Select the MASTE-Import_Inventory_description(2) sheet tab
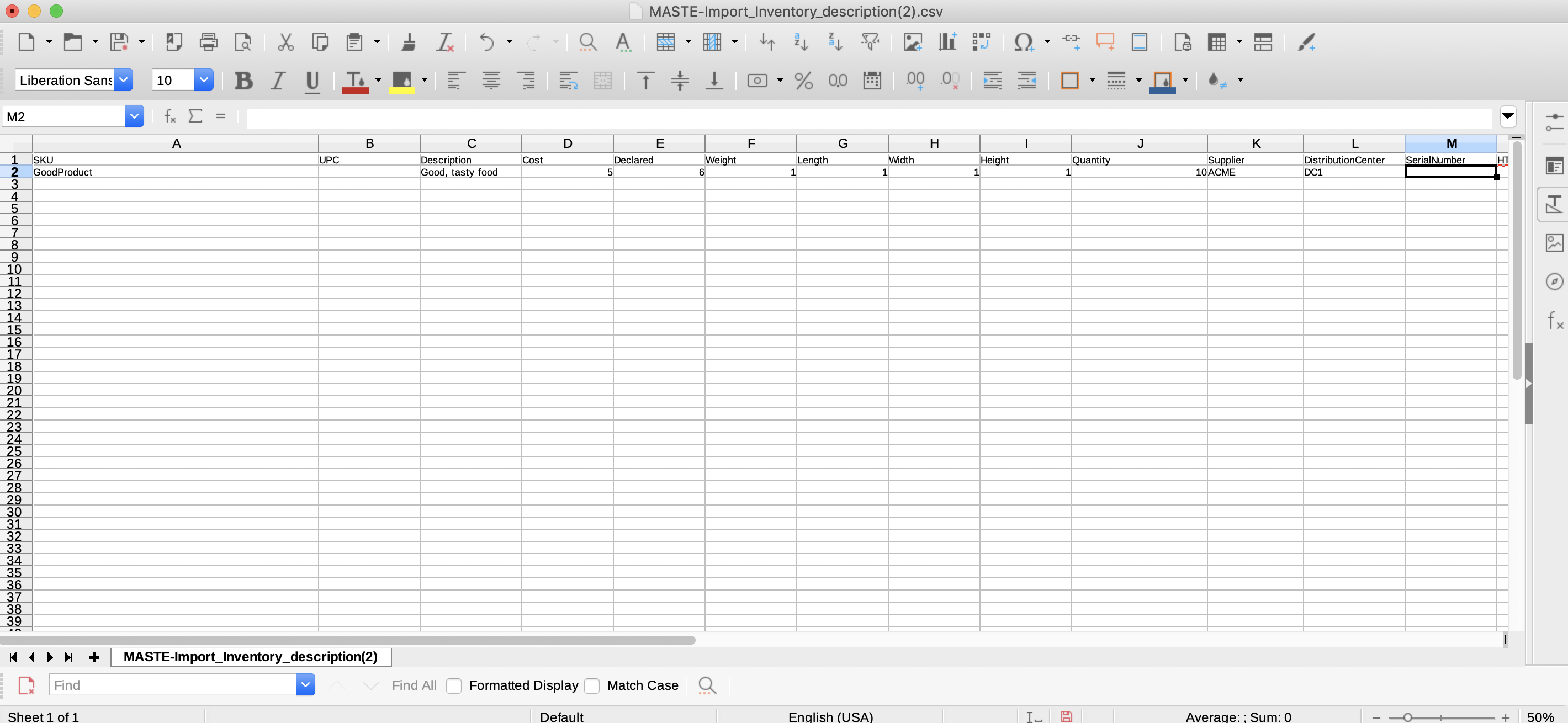This screenshot has width=1568, height=723. (x=250, y=657)
